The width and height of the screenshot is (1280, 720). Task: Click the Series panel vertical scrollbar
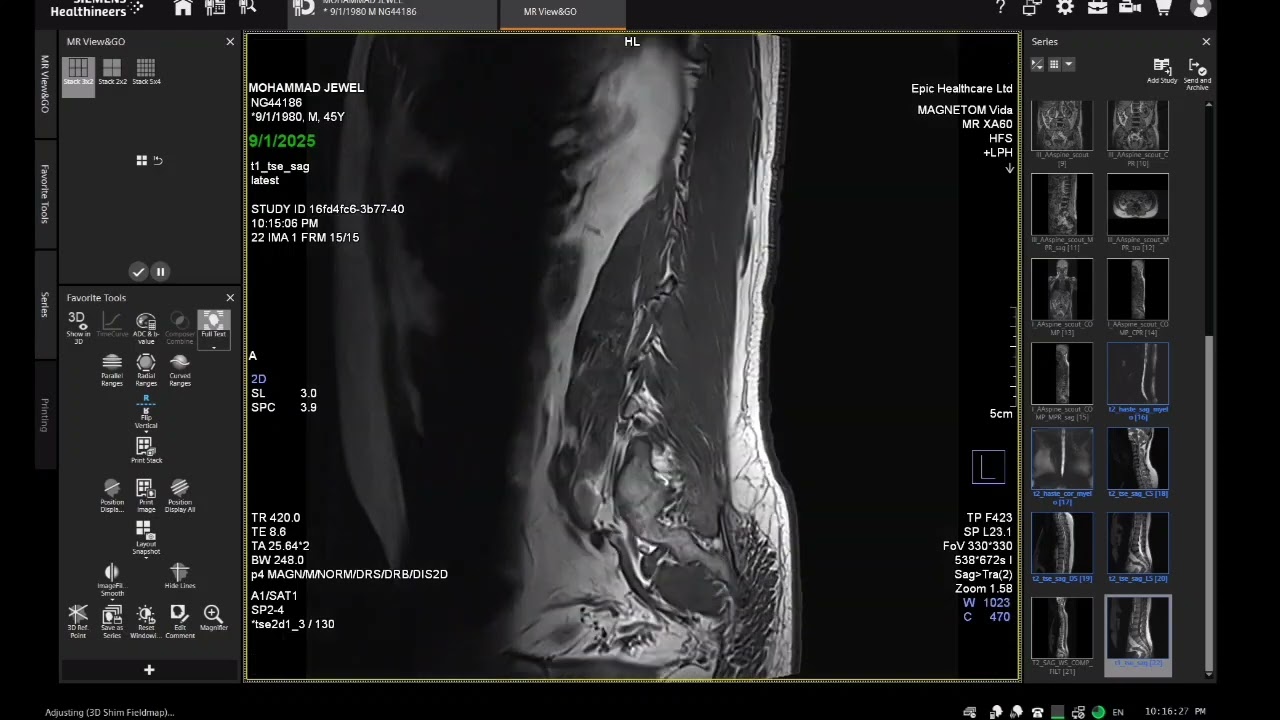1209,505
